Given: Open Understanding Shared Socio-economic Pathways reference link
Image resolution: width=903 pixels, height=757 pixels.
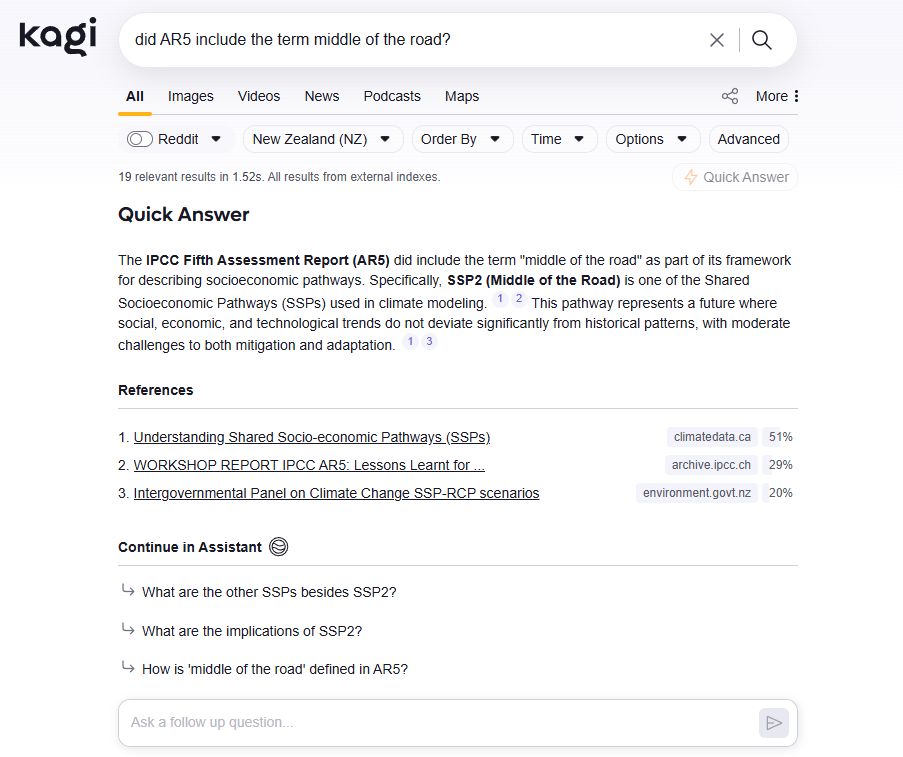Looking at the screenshot, I should [x=312, y=437].
